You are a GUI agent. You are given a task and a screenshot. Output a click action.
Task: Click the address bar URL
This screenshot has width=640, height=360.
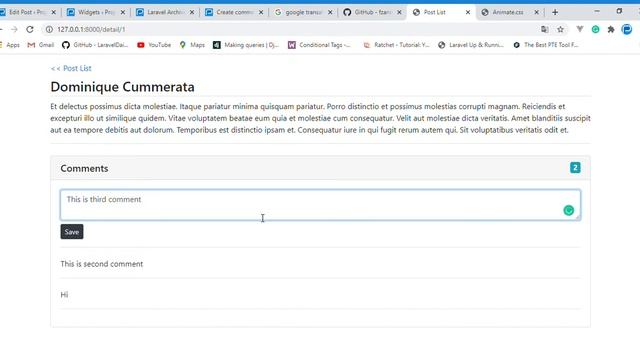pos(91,29)
